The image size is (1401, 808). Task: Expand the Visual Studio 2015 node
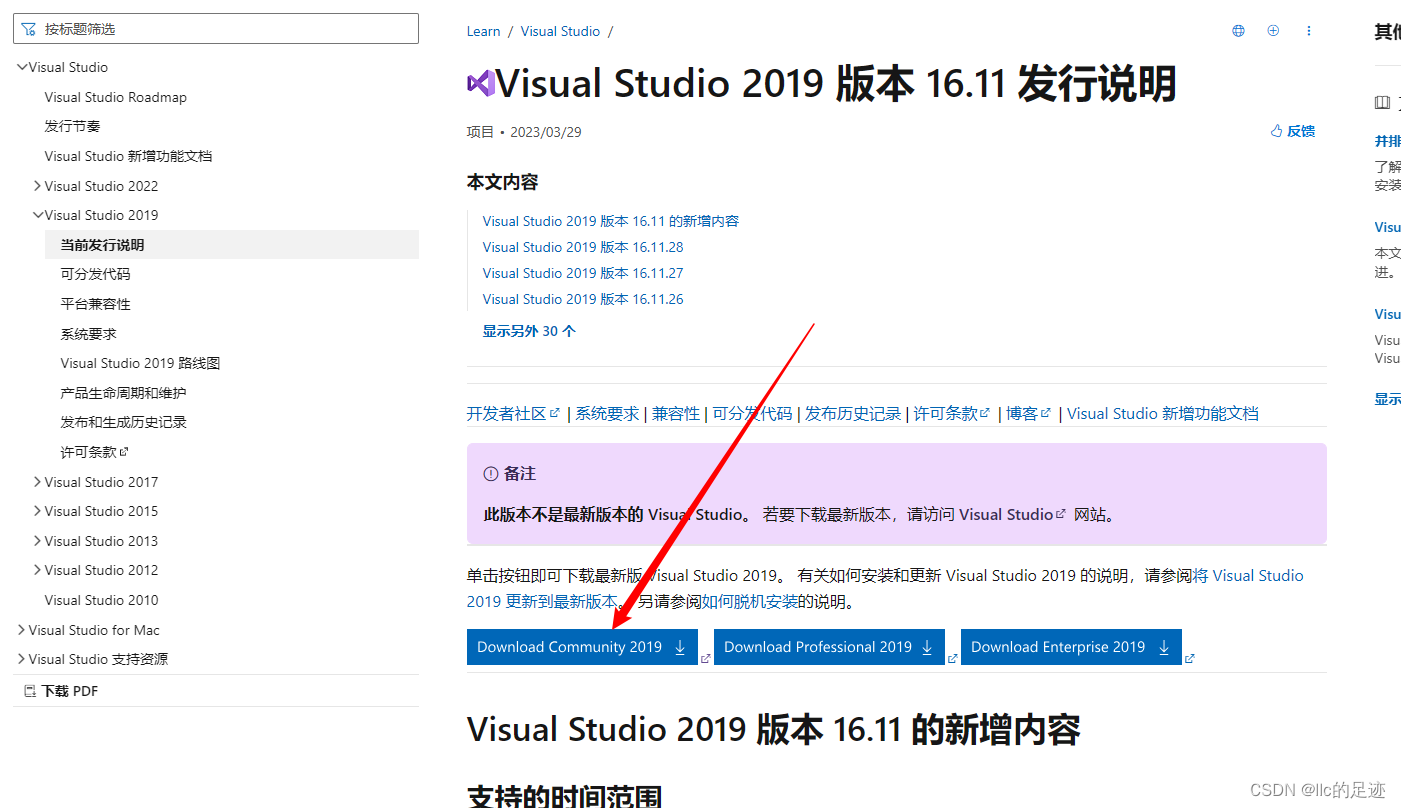38,511
